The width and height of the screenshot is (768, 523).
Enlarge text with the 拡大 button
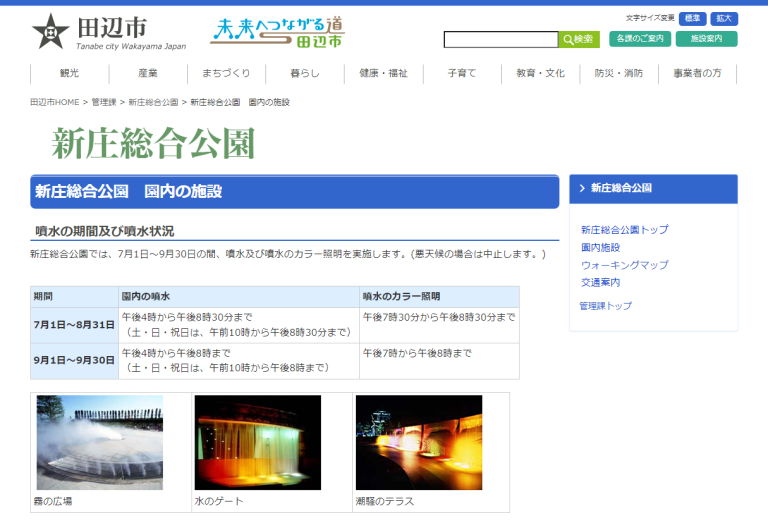tap(724, 18)
